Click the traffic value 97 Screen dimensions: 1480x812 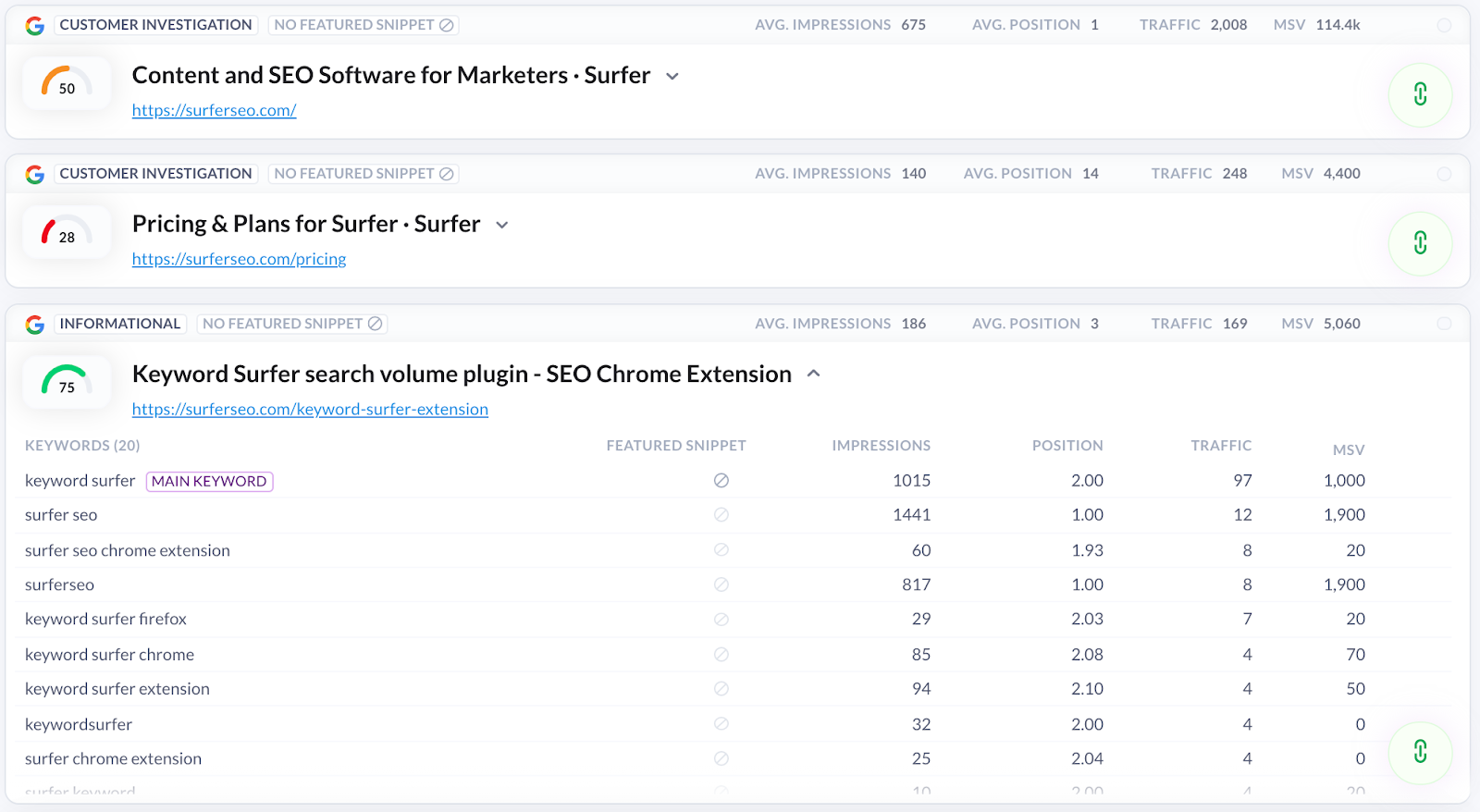pyautogui.click(x=1242, y=481)
